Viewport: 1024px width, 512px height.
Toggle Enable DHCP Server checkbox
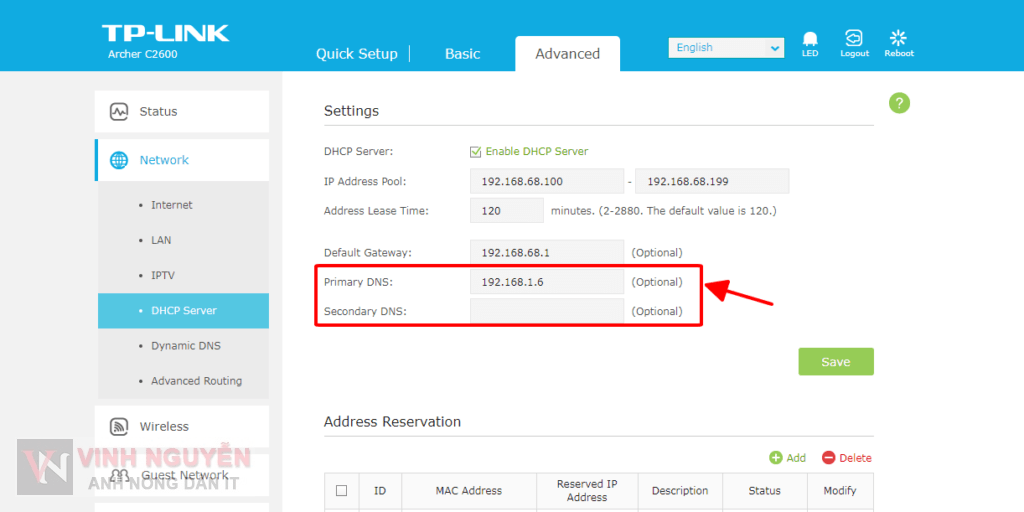pyautogui.click(x=476, y=152)
